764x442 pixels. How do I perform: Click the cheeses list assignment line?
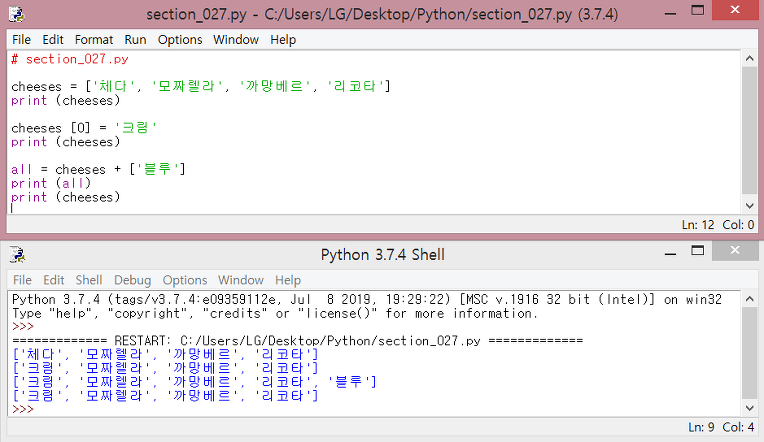201,86
